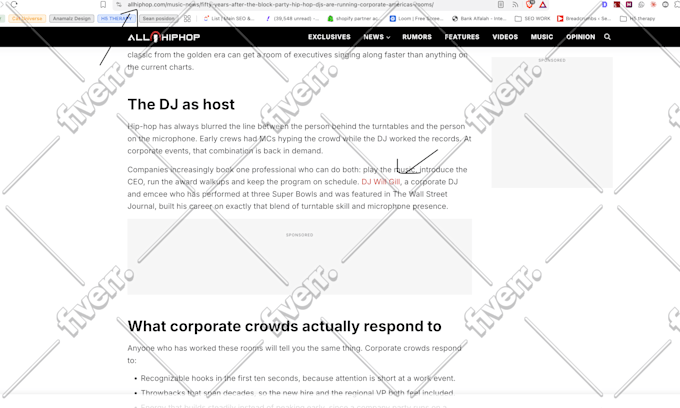Go to the VIDEOS section
The height and width of the screenshot is (408, 680).
point(505,37)
